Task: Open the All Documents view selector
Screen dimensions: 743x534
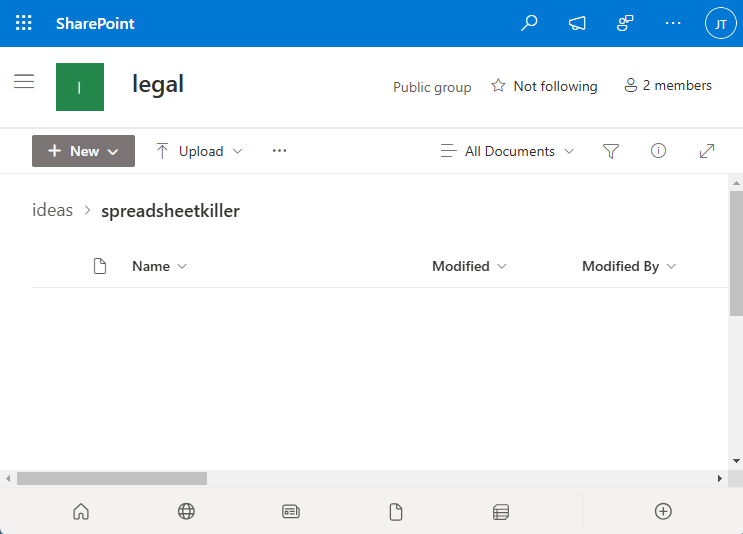Action: coord(508,151)
